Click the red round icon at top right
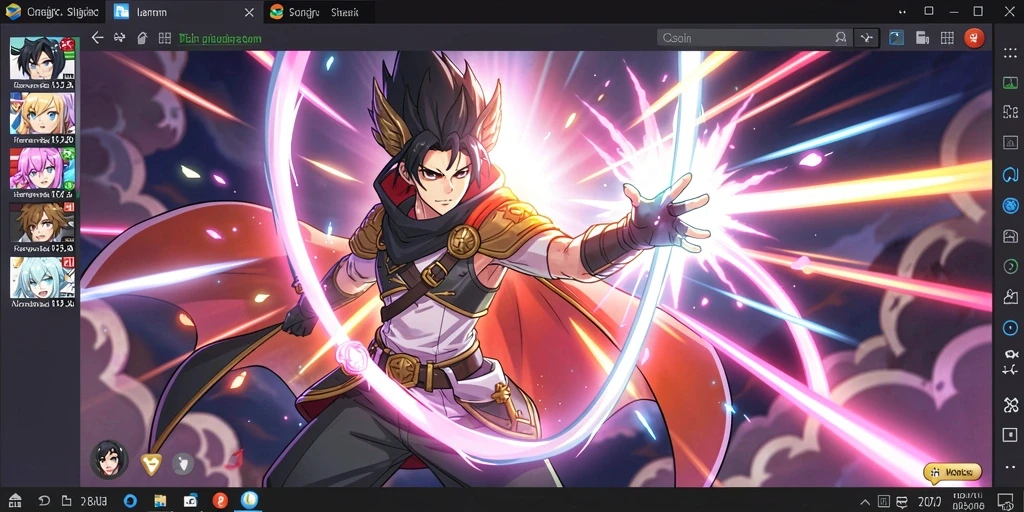1024x512 pixels. click(x=974, y=38)
